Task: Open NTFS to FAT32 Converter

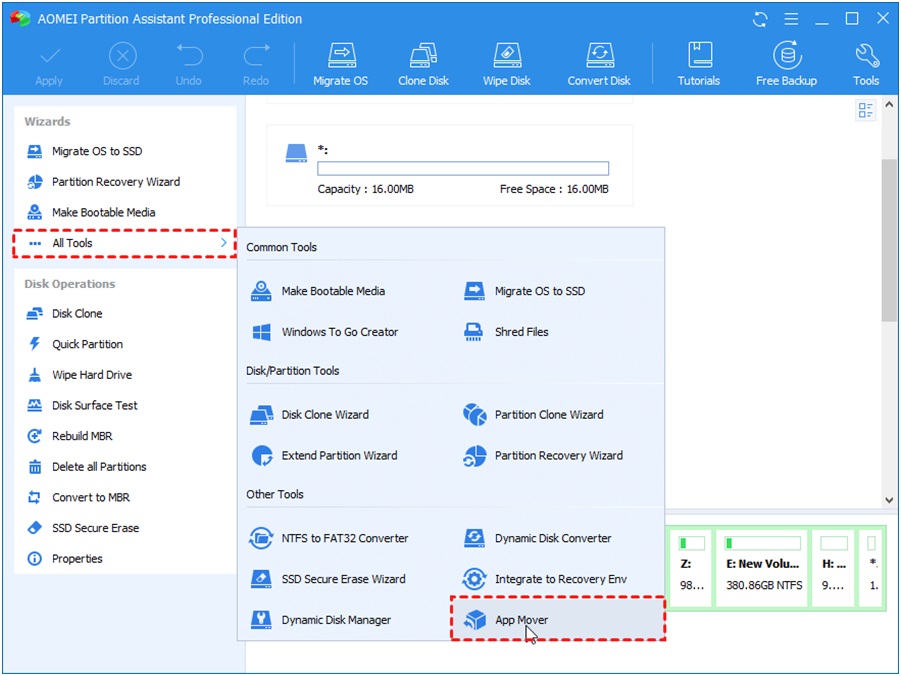Action: tap(344, 538)
